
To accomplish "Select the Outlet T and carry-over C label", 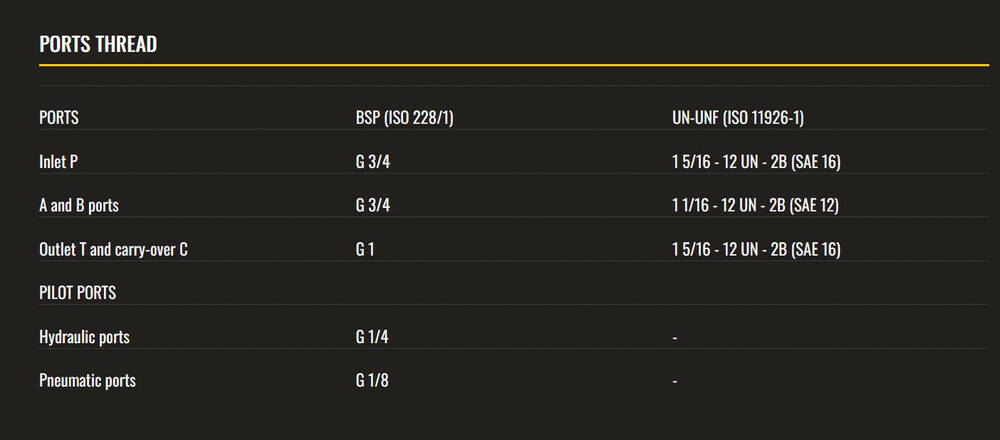I will pyautogui.click(x=113, y=250).
